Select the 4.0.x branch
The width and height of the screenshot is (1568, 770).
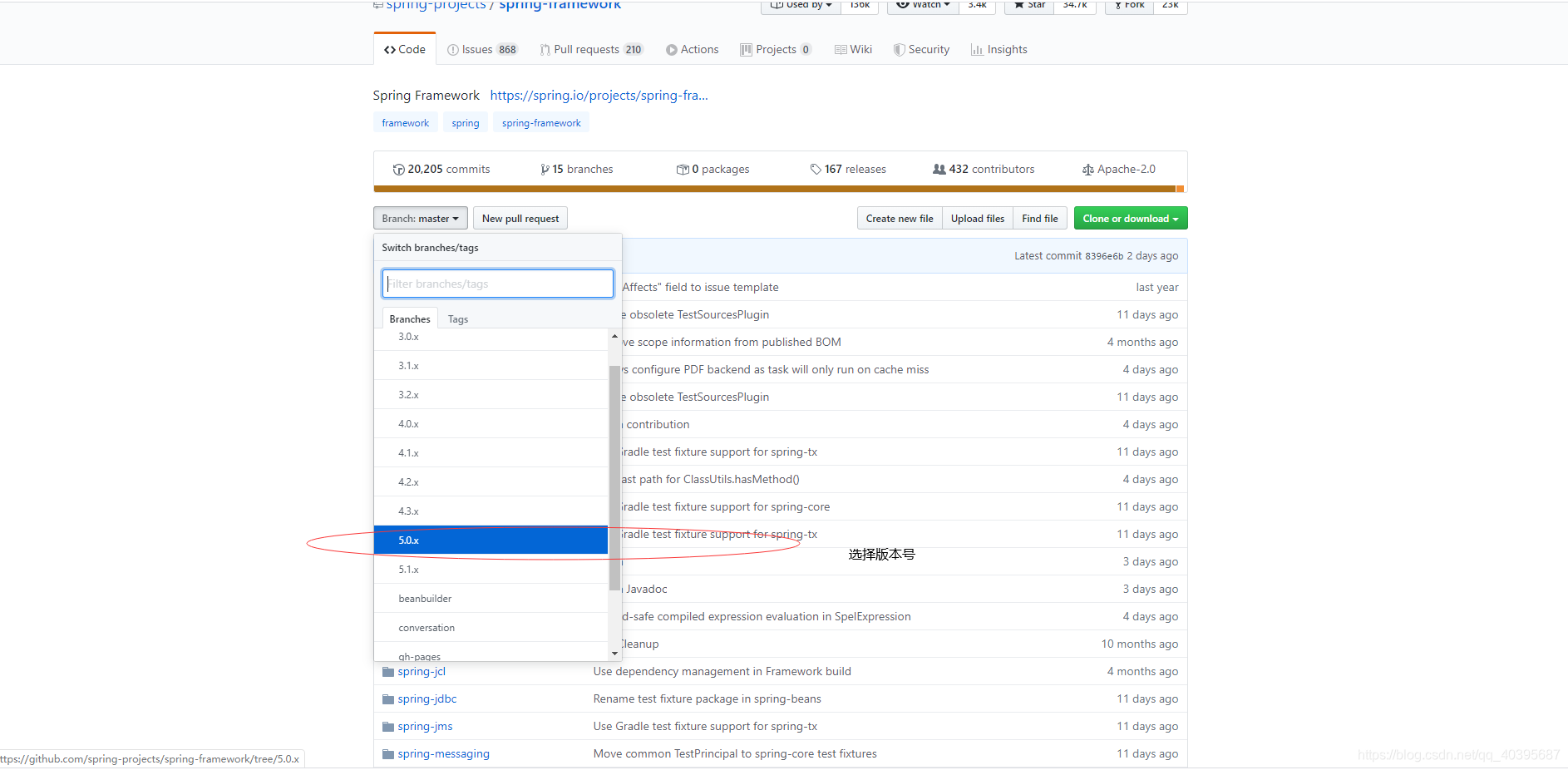(x=491, y=424)
